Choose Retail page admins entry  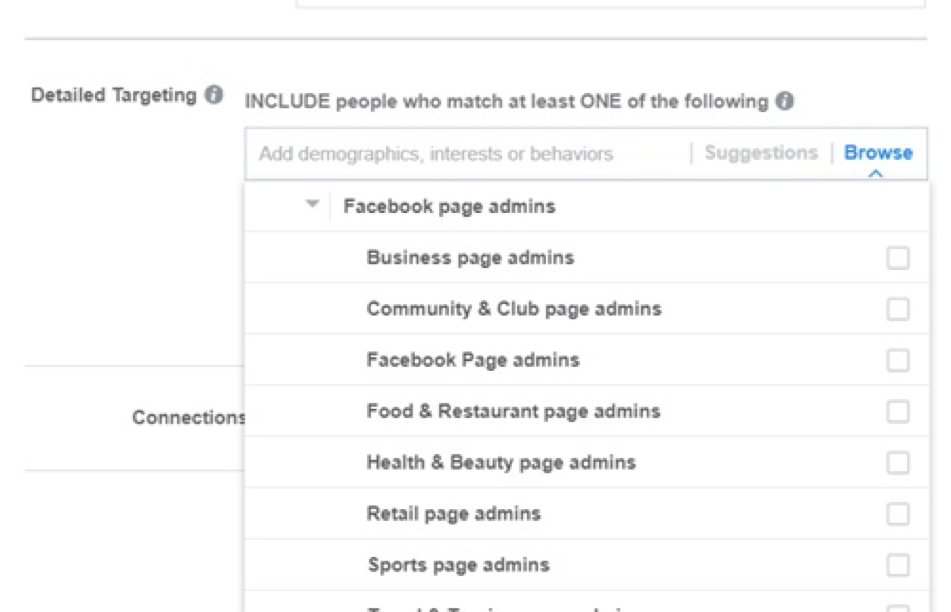586,514
